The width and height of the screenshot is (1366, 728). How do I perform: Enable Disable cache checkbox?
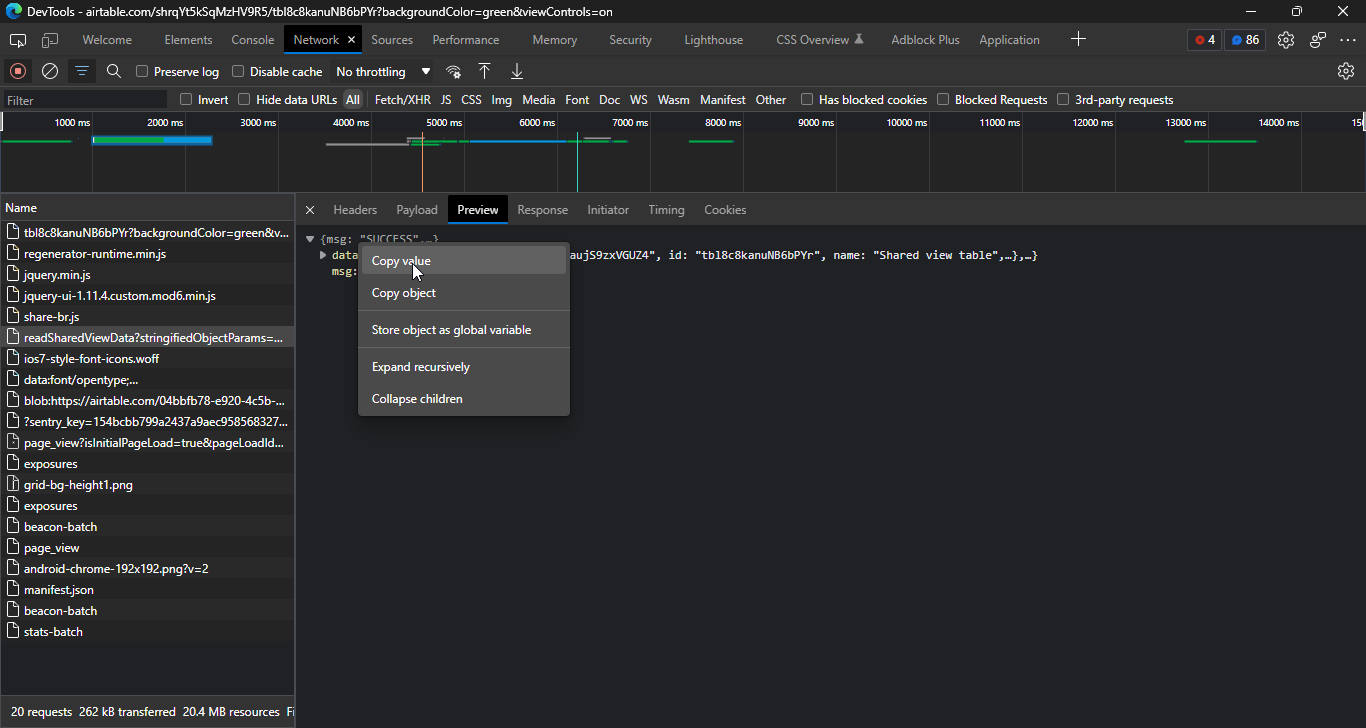pos(238,71)
